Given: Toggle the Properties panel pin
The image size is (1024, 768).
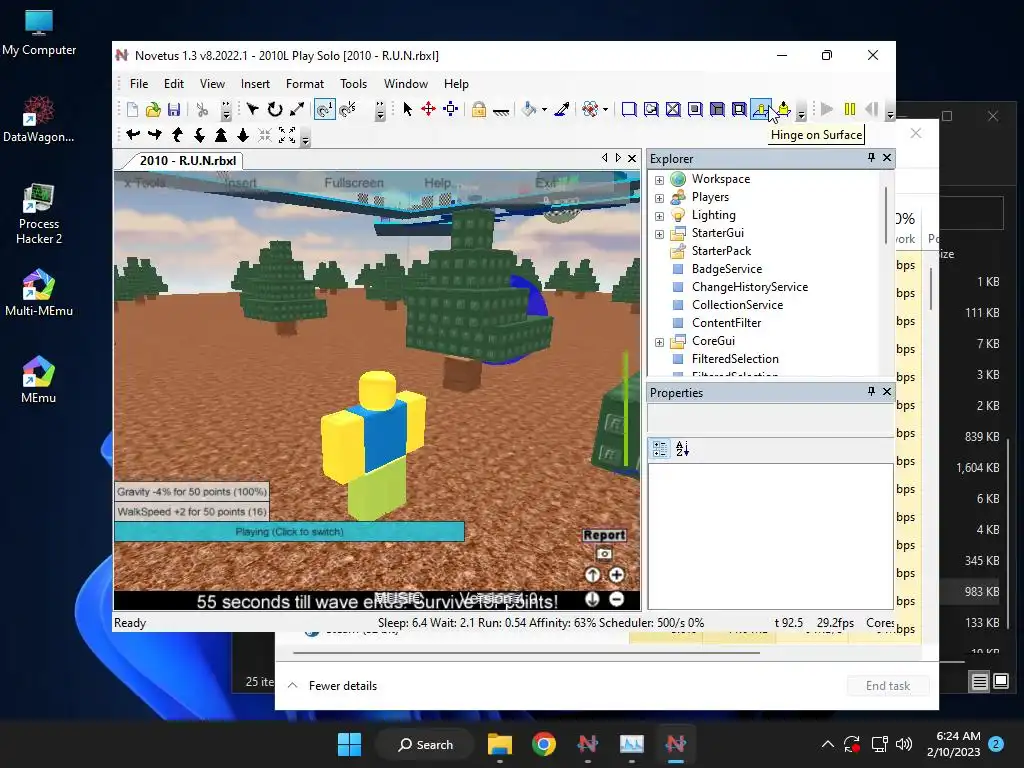Looking at the screenshot, I should point(871,391).
